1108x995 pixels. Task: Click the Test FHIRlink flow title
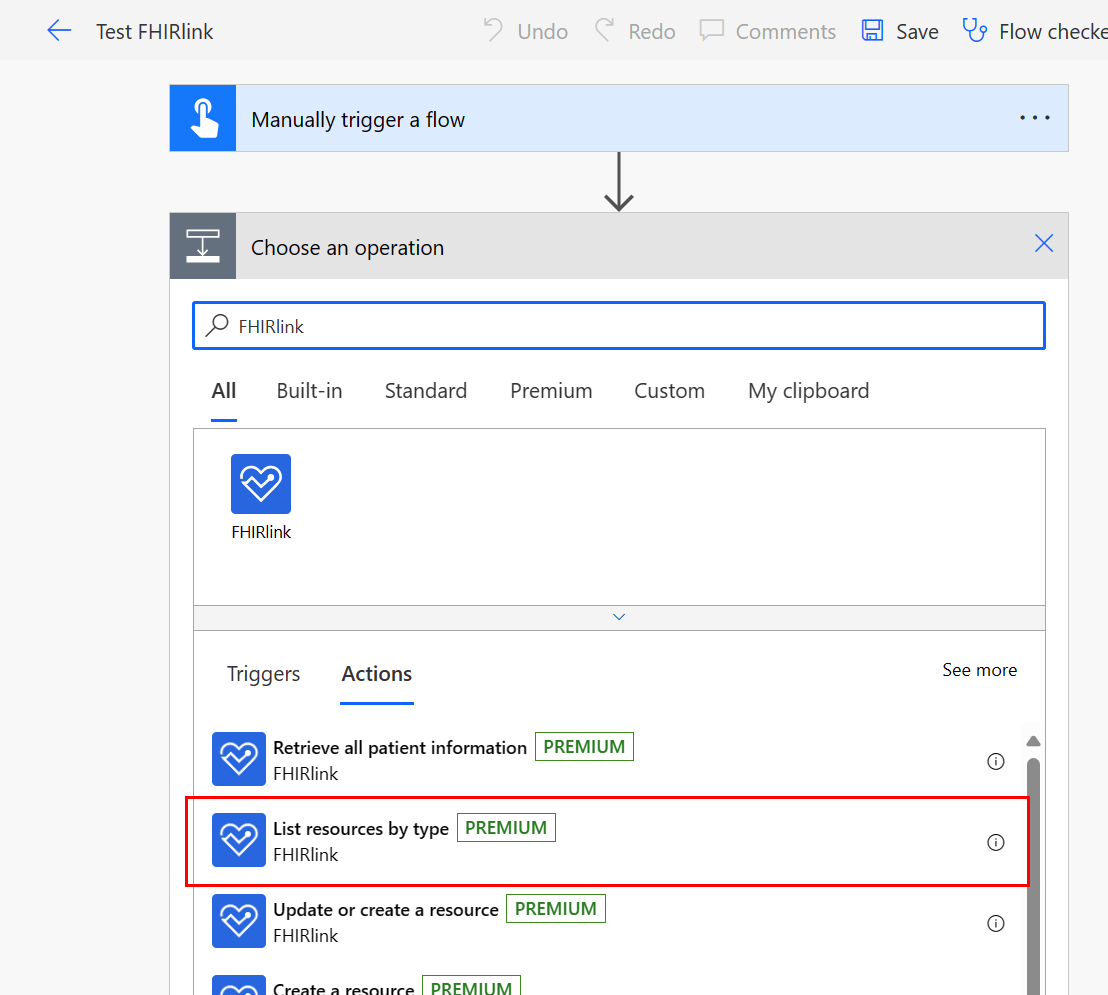154,32
